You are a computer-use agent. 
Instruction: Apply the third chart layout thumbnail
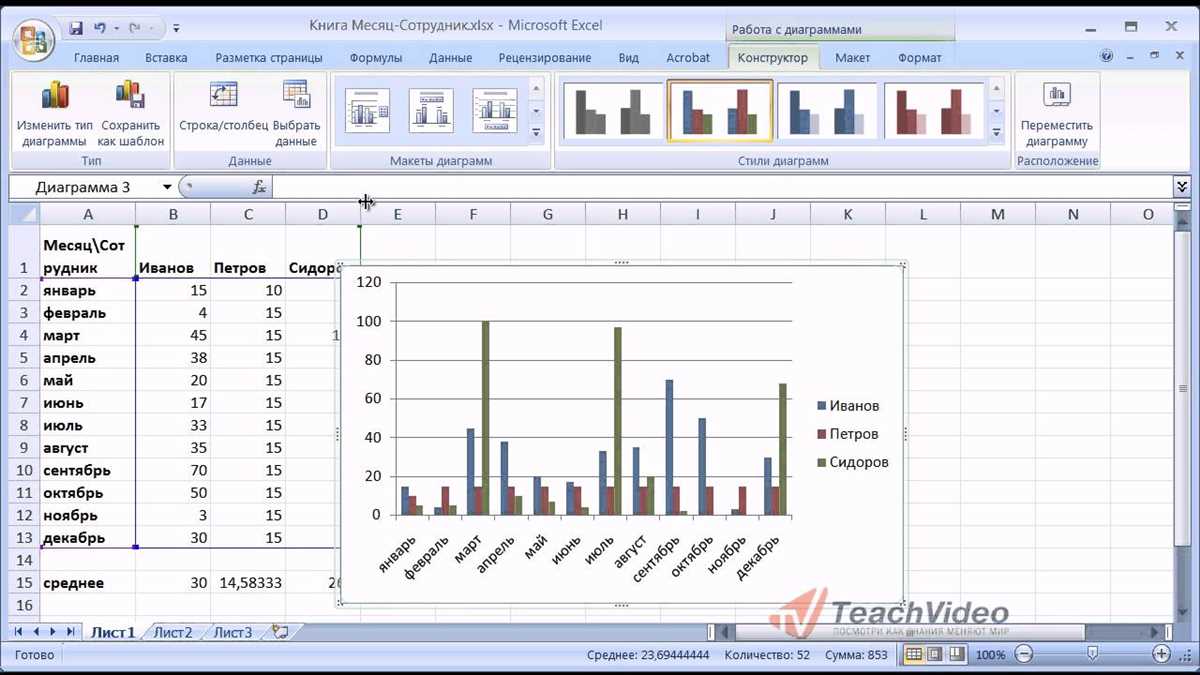tap(495, 110)
